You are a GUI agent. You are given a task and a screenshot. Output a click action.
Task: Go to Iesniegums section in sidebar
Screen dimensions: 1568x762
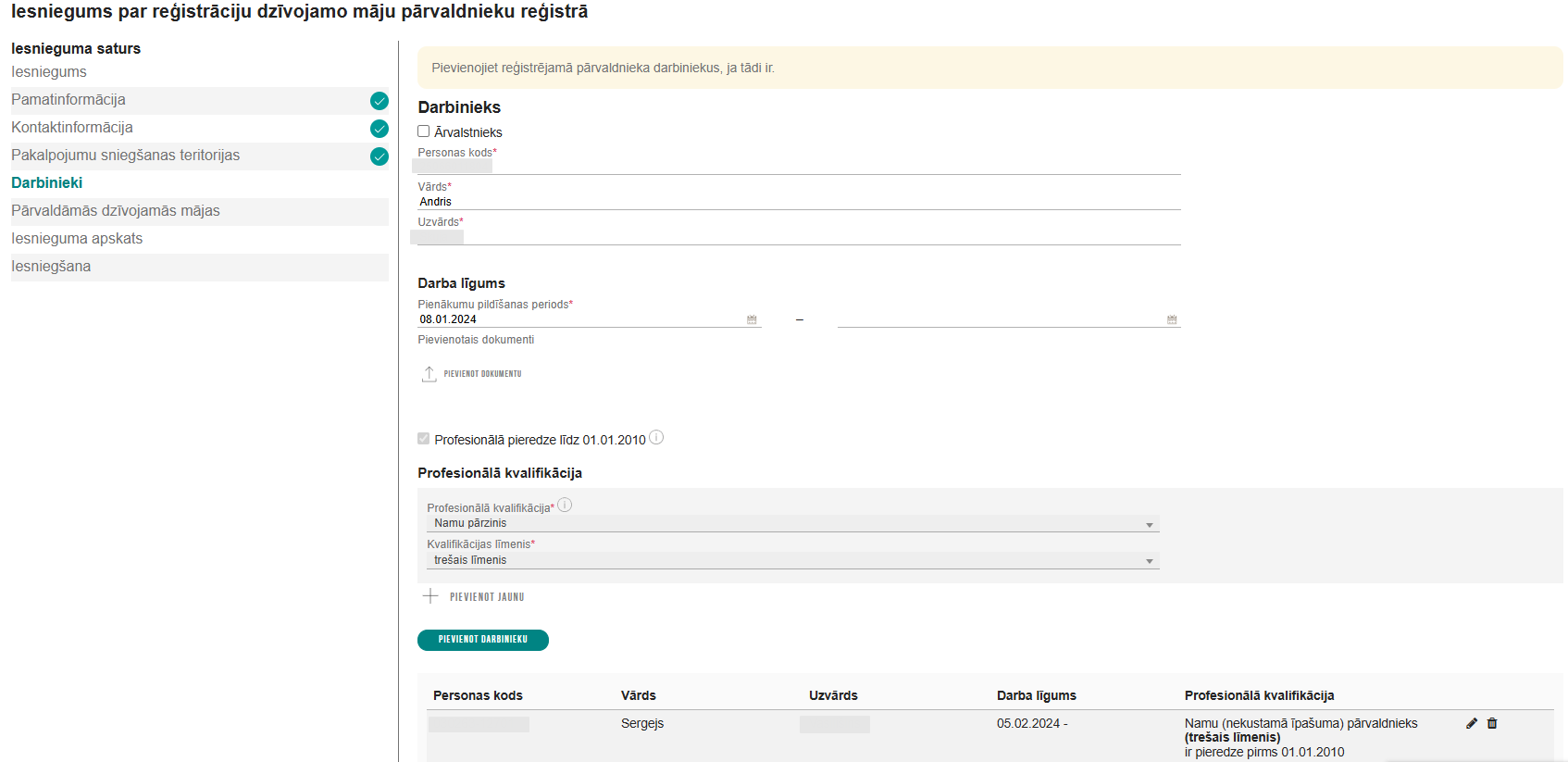click(x=49, y=72)
